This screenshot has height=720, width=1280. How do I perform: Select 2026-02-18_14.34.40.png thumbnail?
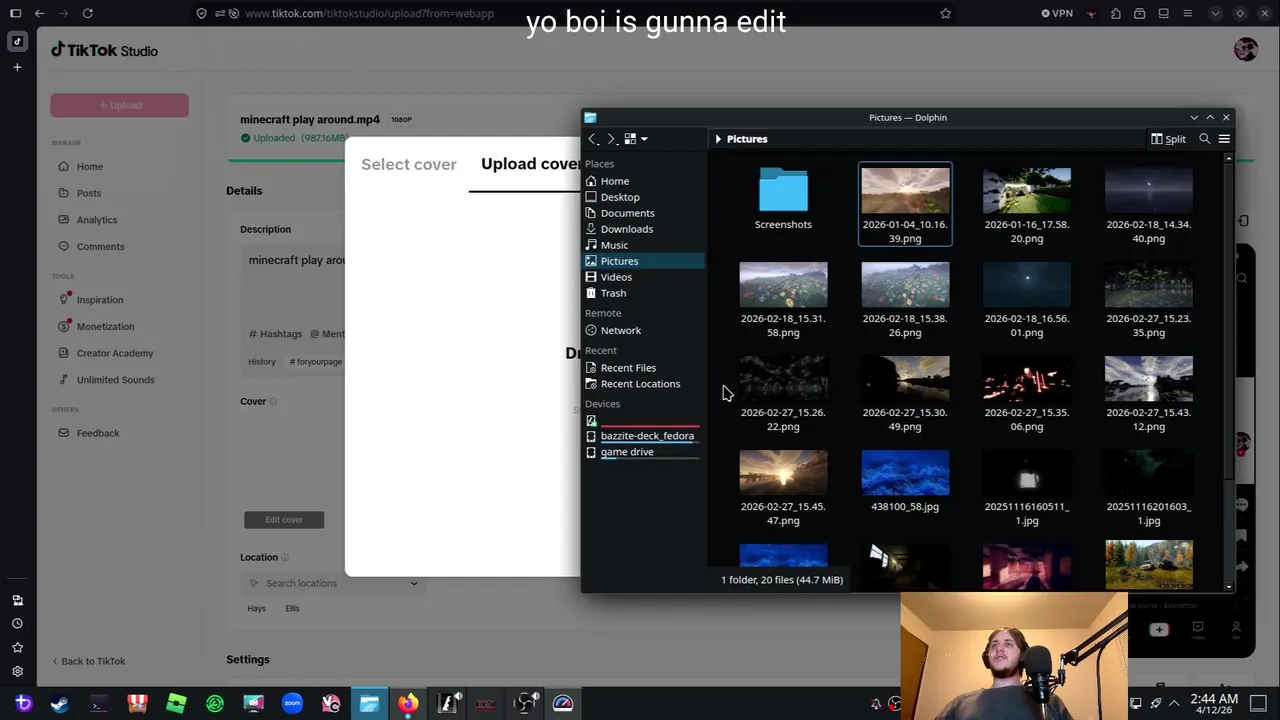1149,191
